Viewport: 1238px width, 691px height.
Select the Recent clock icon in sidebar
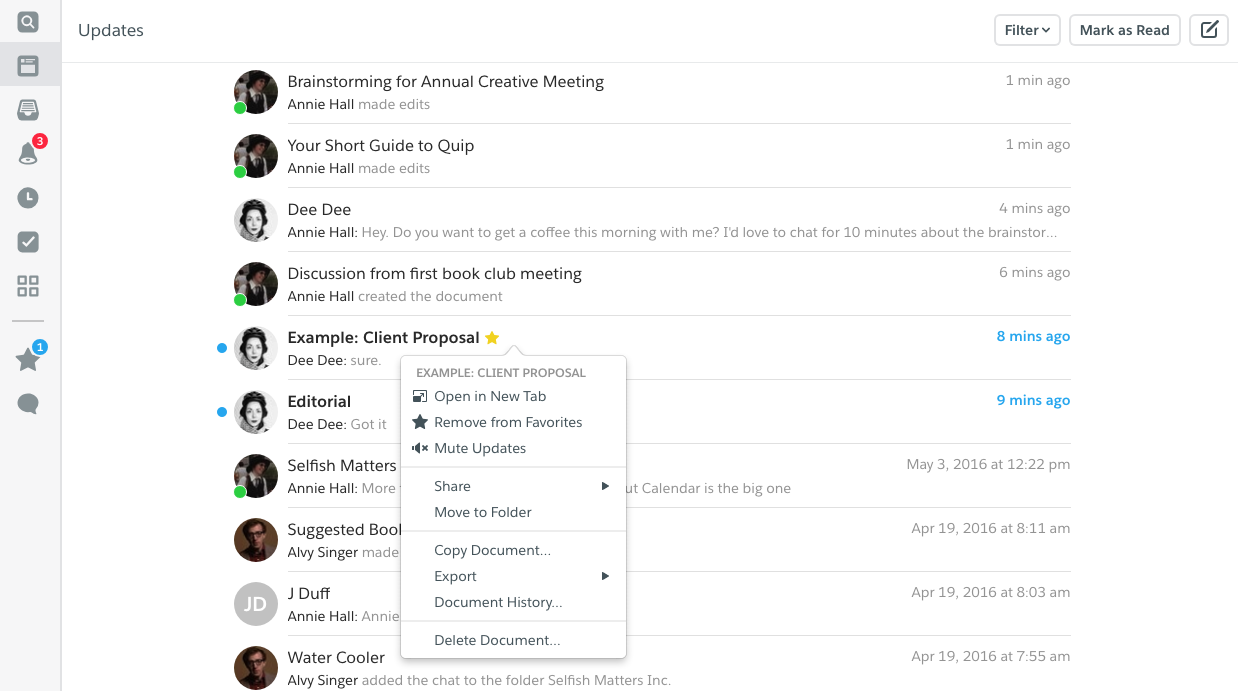pyautogui.click(x=27, y=198)
